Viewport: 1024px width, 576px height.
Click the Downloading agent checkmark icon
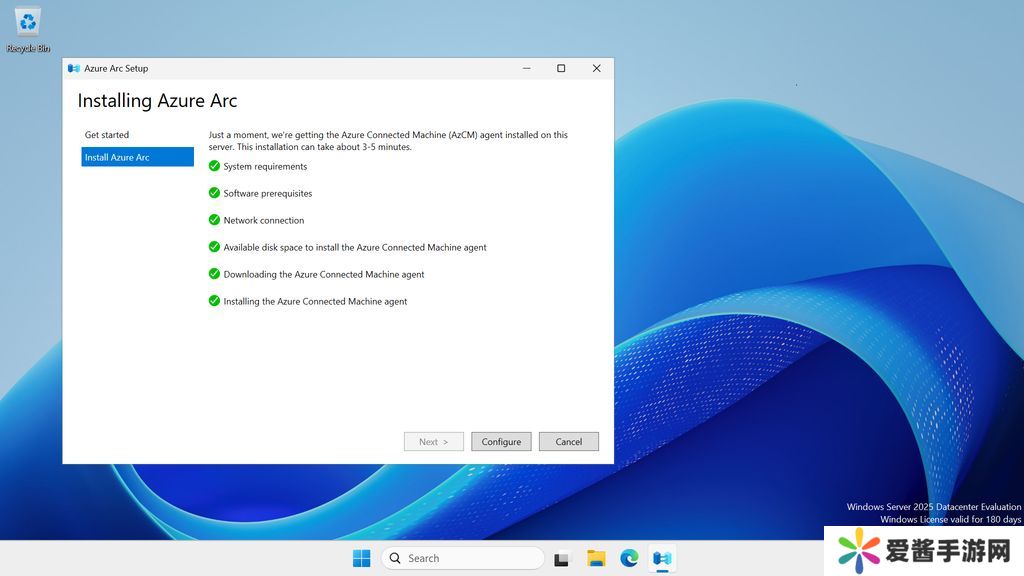pos(214,274)
